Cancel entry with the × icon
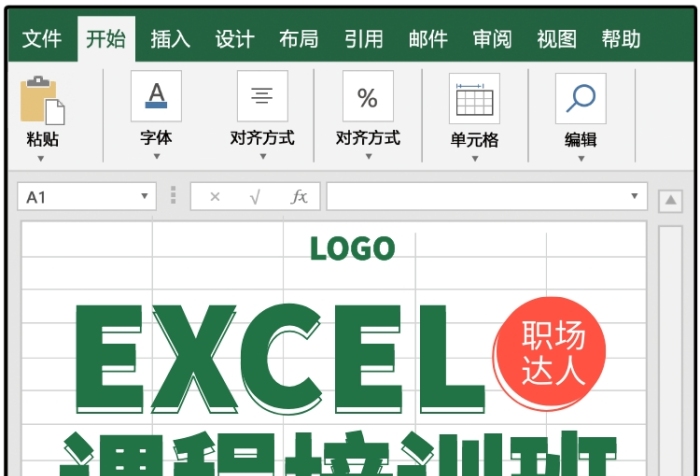The width and height of the screenshot is (700, 476). (x=215, y=196)
